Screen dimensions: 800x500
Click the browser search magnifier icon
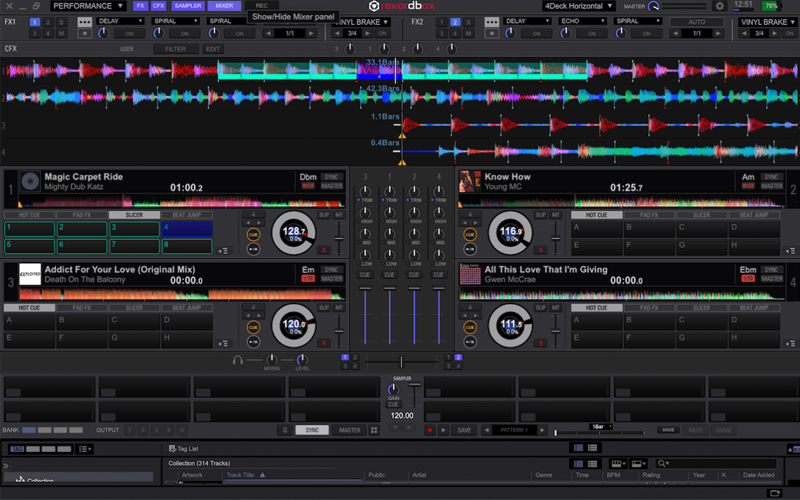(661, 463)
